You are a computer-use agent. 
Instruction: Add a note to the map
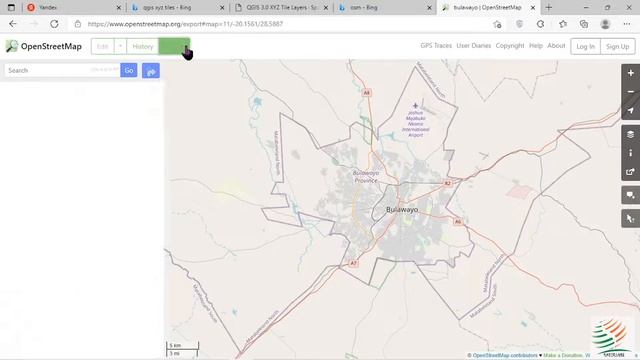click(x=631, y=195)
